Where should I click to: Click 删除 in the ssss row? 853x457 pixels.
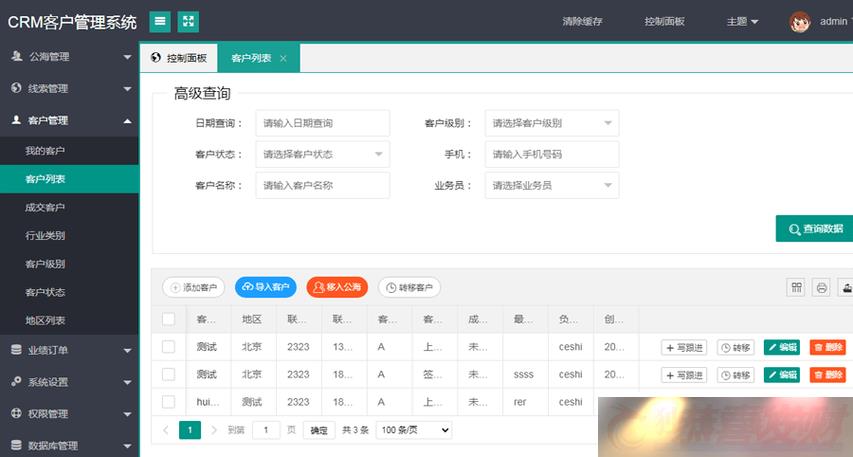click(x=827, y=375)
